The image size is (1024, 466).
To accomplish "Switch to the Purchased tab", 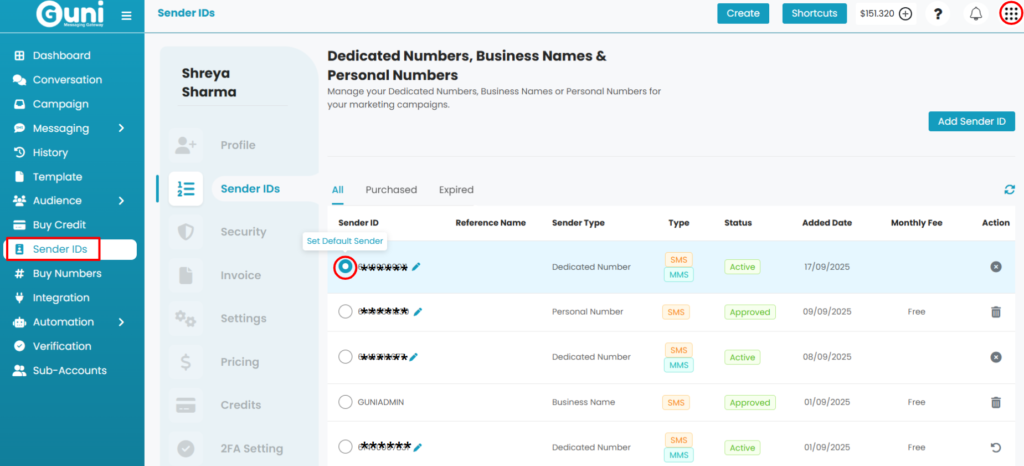I will pyautogui.click(x=391, y=190).
